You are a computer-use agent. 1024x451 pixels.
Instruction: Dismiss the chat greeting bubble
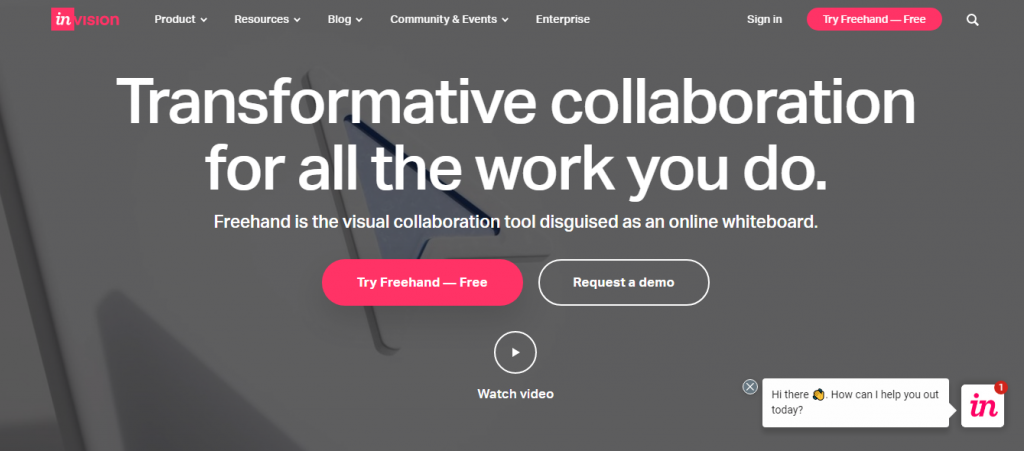(750, 387)
